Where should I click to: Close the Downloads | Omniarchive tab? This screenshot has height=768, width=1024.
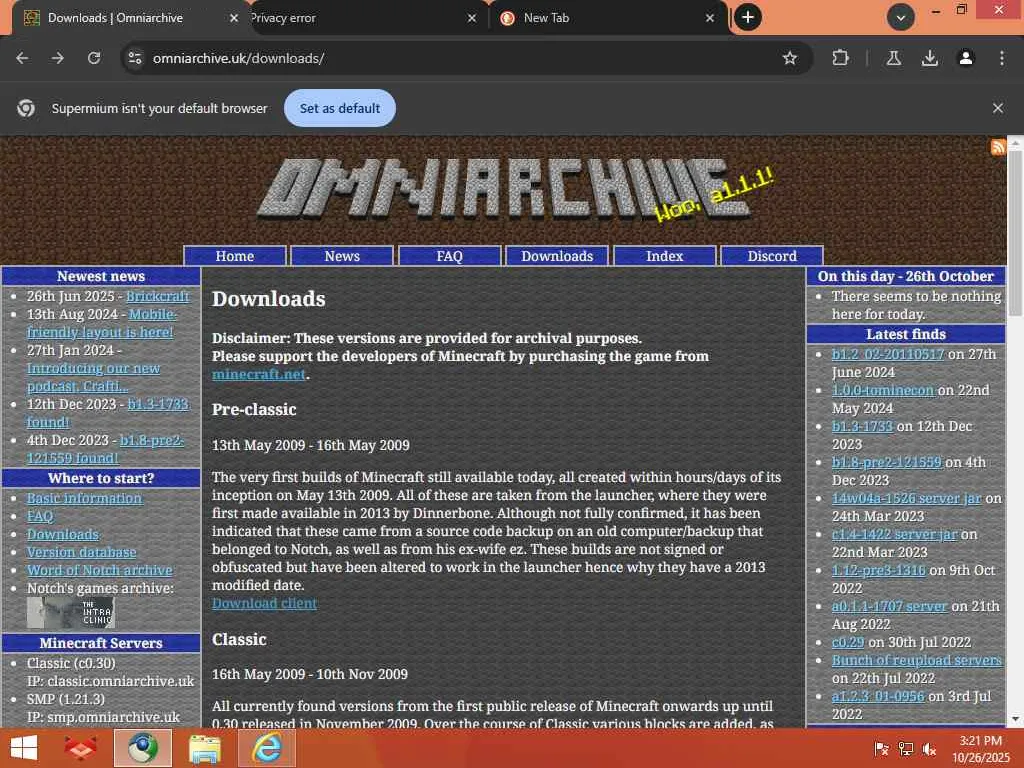233,18
